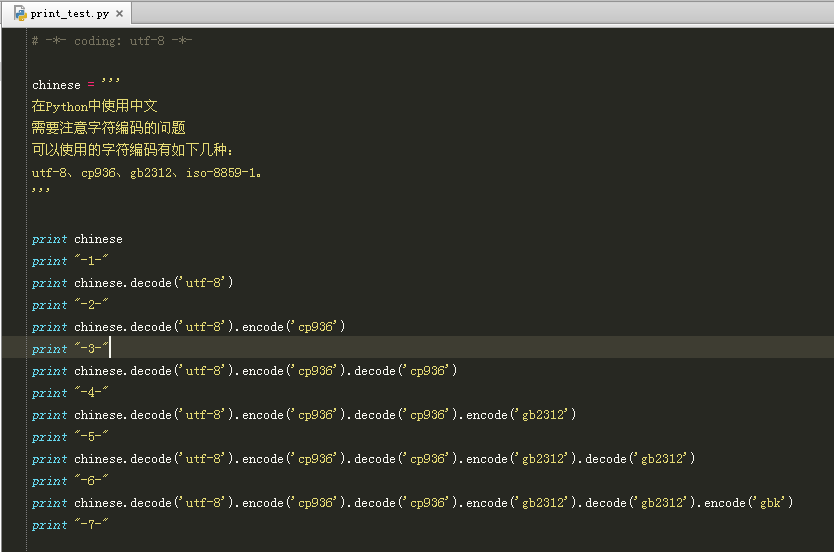Click the line ending with .encode('gb2312')
The width and height of the screenshot is (834, 552).
pos(304,415)
